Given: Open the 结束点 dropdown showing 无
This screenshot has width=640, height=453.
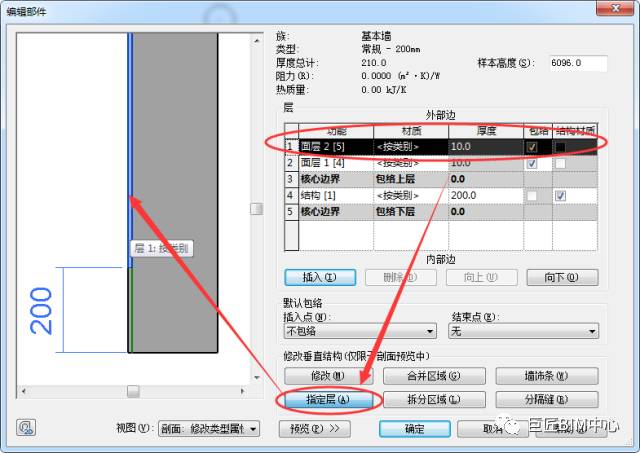Looking at the screenshot, I should (x=524, y=331).
